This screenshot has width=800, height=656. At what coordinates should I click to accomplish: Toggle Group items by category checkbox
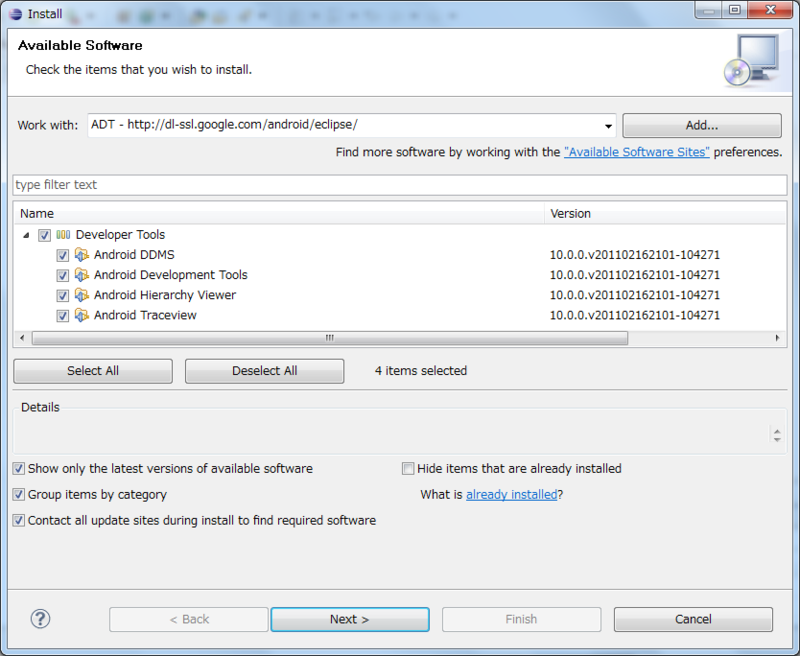(x=19, y=494)
